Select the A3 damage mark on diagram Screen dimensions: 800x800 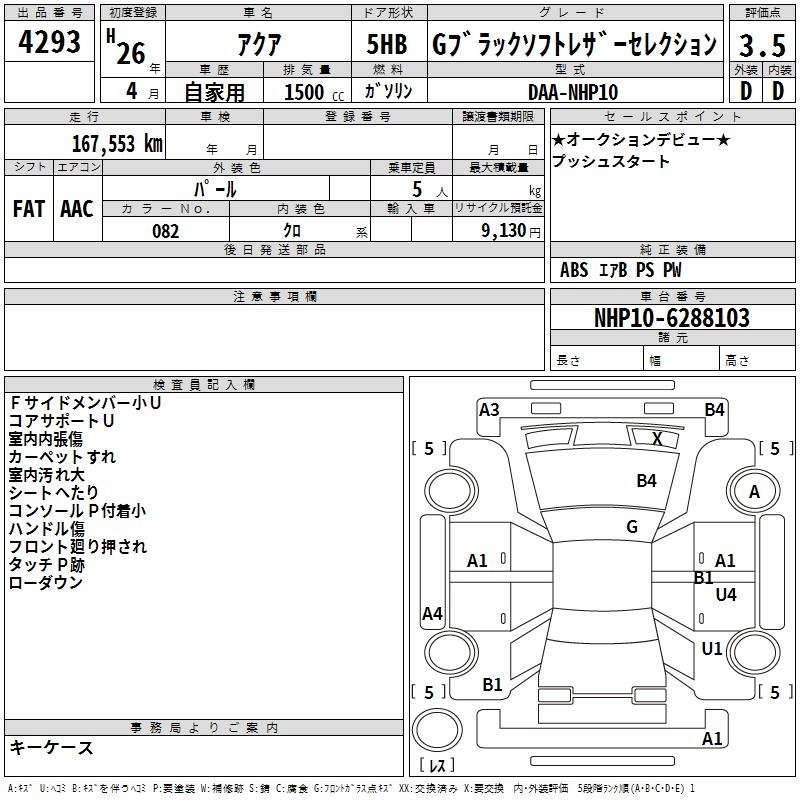click(489, 410)
